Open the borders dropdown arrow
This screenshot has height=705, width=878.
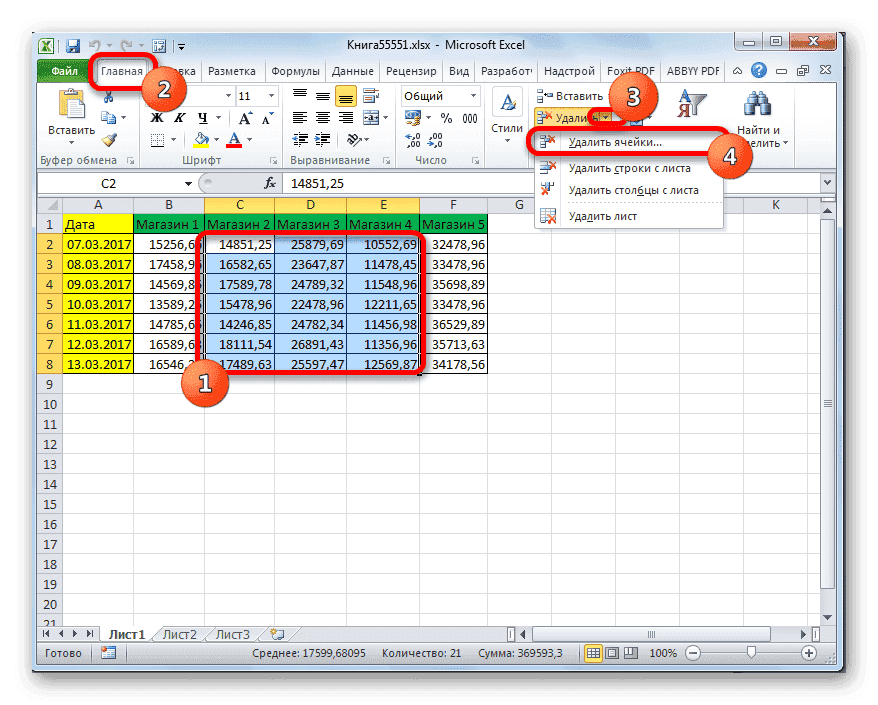point(174,138)
